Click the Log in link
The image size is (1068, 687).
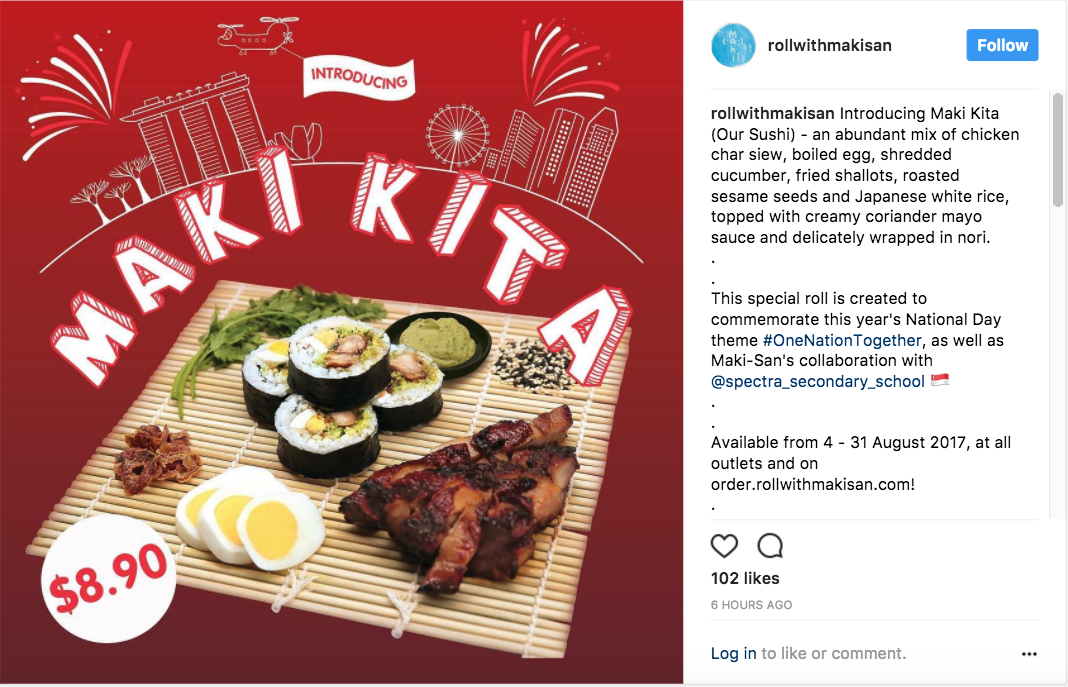point(734,654)
